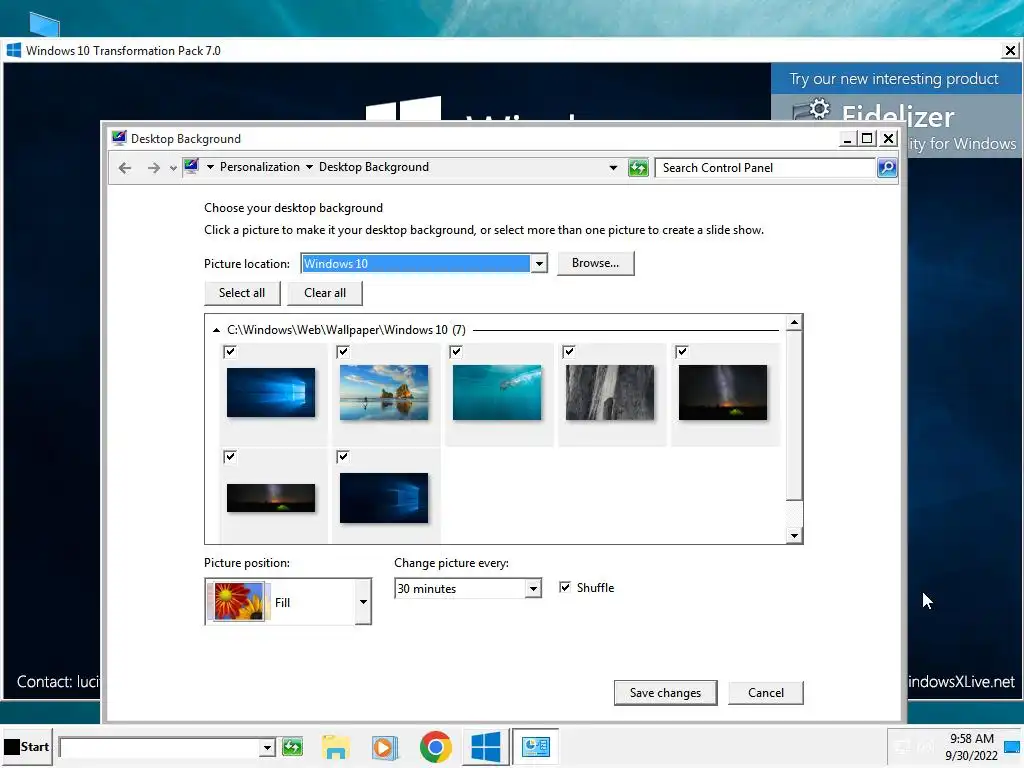Open the Change picture every dropdown
Image resolution: width=1024 pixels, height=768 pixels.
(x=468, y=589)
